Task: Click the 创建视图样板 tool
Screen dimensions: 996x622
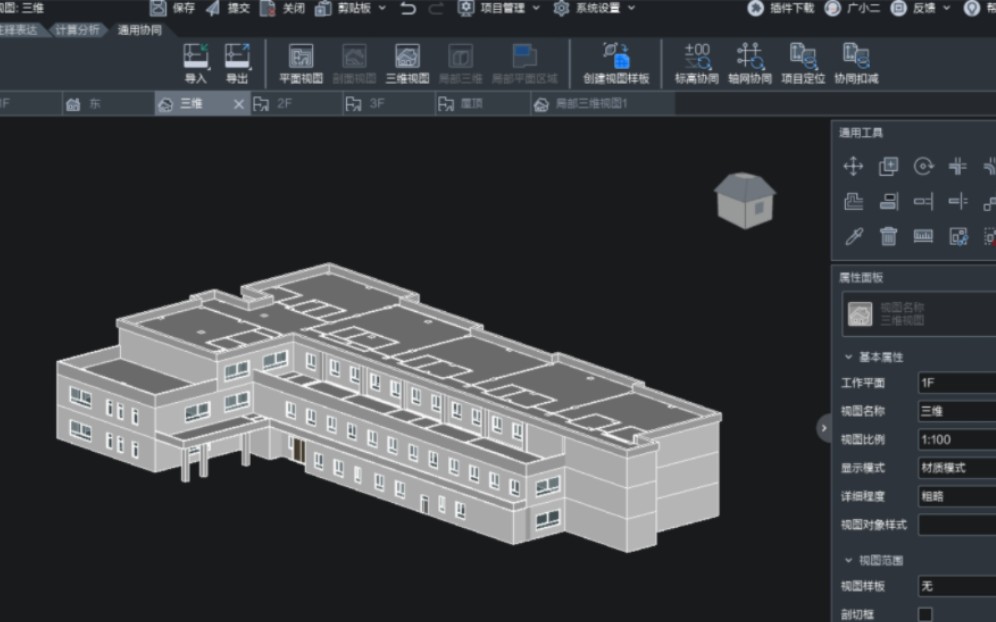Action: 616,64
